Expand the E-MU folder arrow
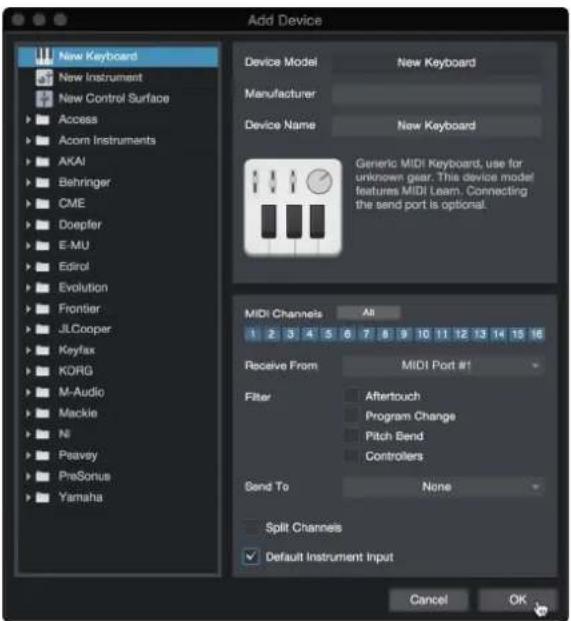The height and width of the screenshot is (621, 571). pos(28,245)
